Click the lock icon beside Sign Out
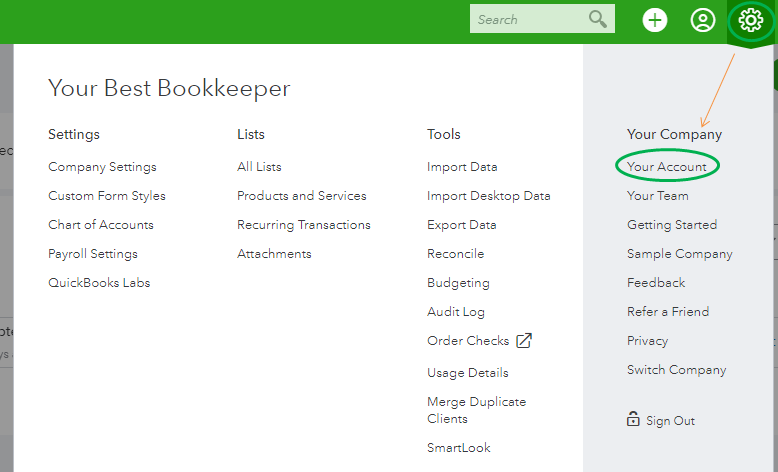This screenshot has width=778, height=472. coord(633,419)
